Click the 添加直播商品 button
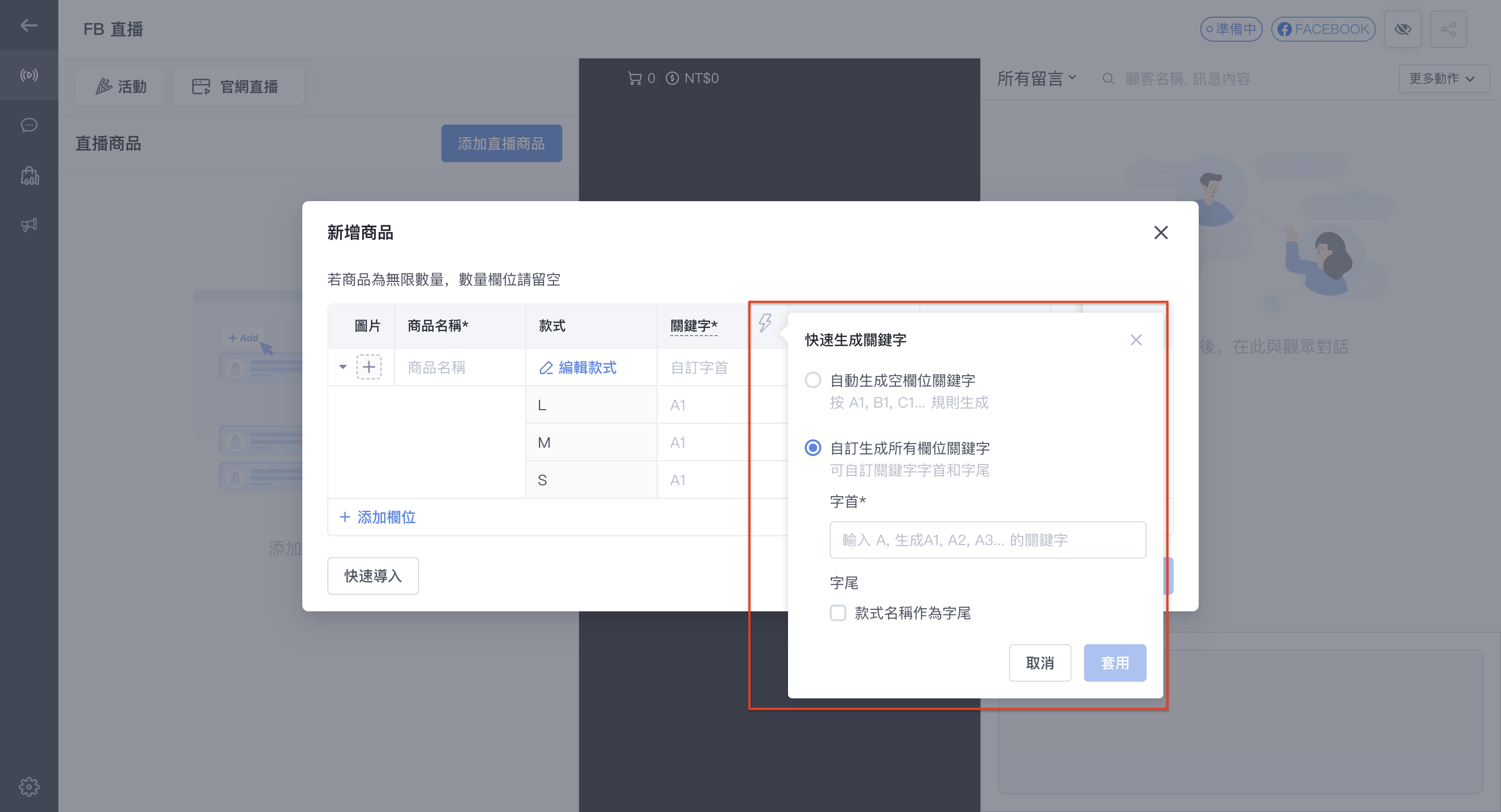The height and width of the screenshot is (812, 1501). pyautogui.click(x=501, y=143)
